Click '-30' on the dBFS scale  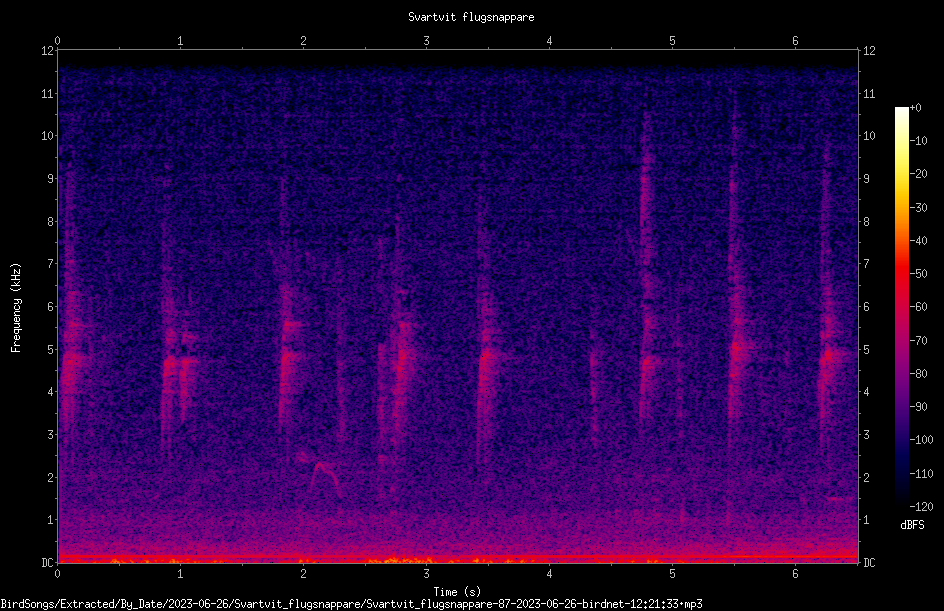pos(918,208)
